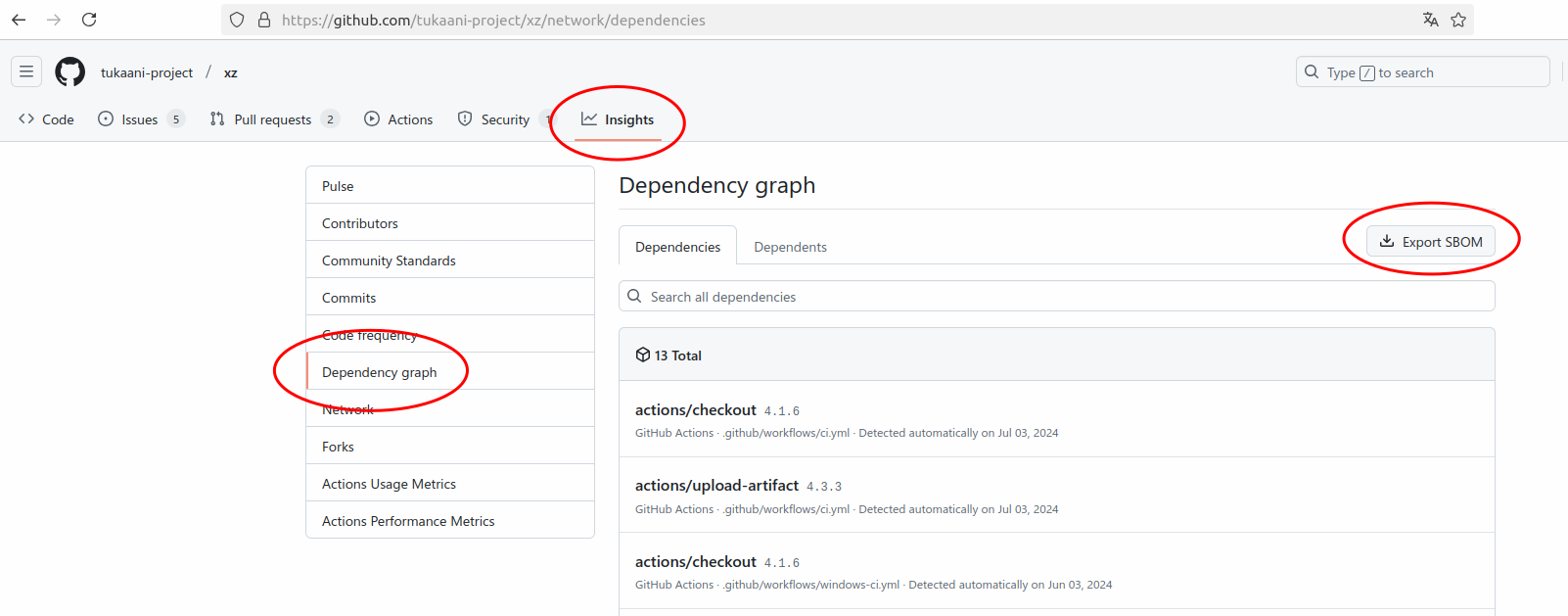Click the Search all dependencies field
Viewport: 1568px width, 616px height.
[1056, 296]
